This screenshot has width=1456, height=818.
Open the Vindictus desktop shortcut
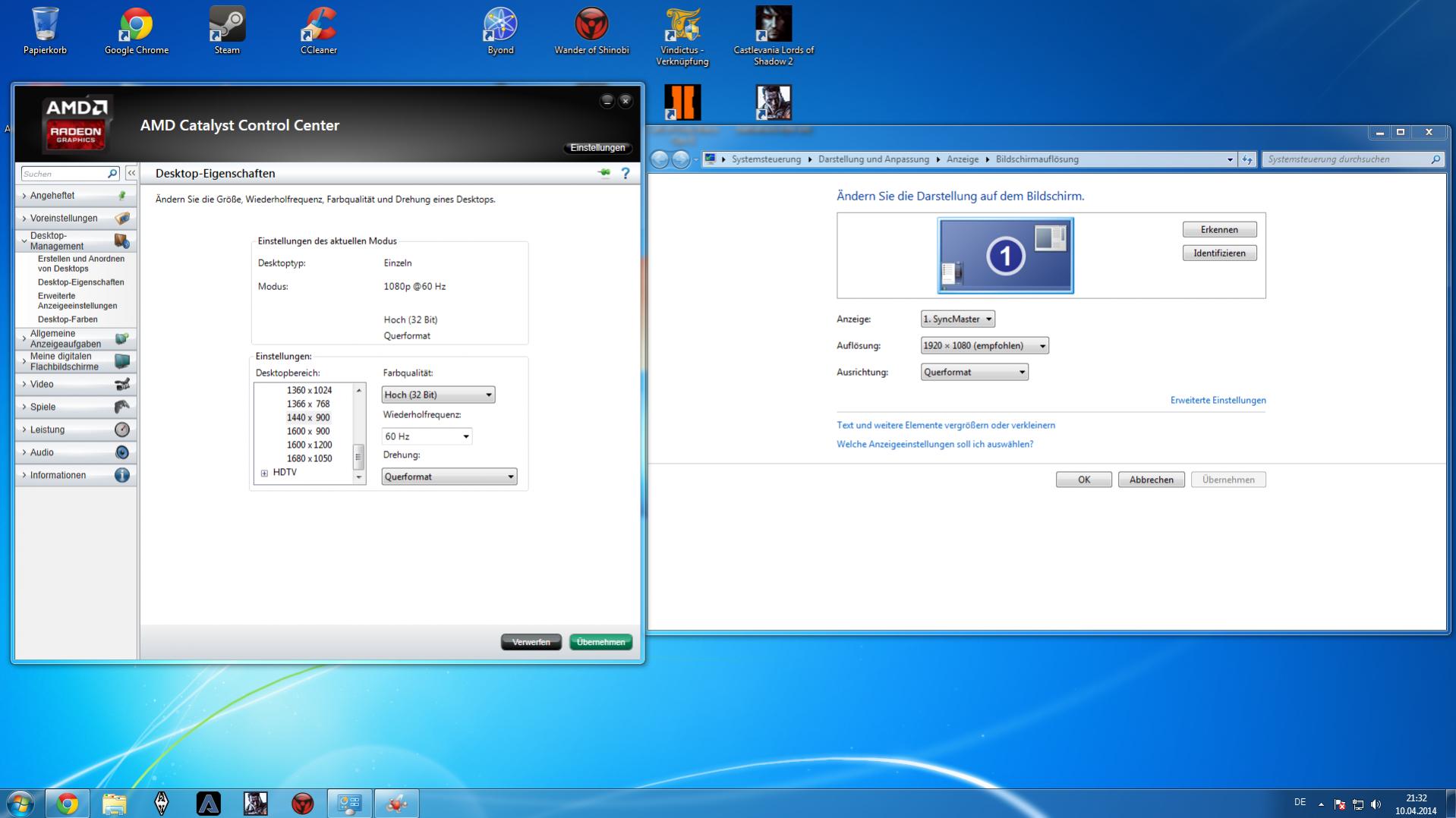[682, 36]
